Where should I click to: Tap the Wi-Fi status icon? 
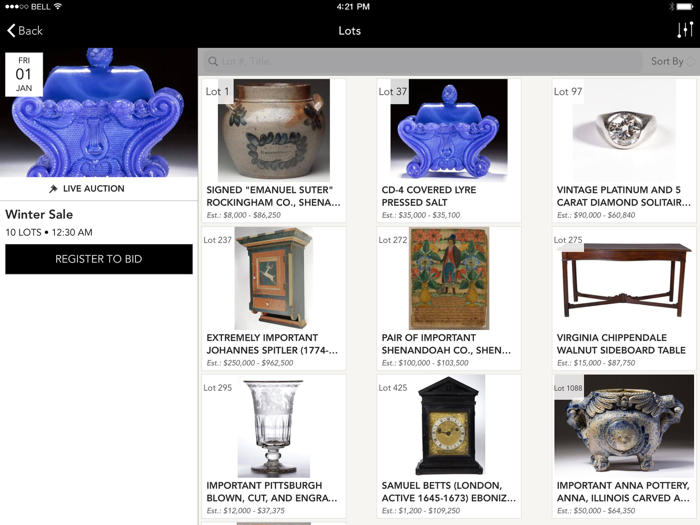click(58, 6)
